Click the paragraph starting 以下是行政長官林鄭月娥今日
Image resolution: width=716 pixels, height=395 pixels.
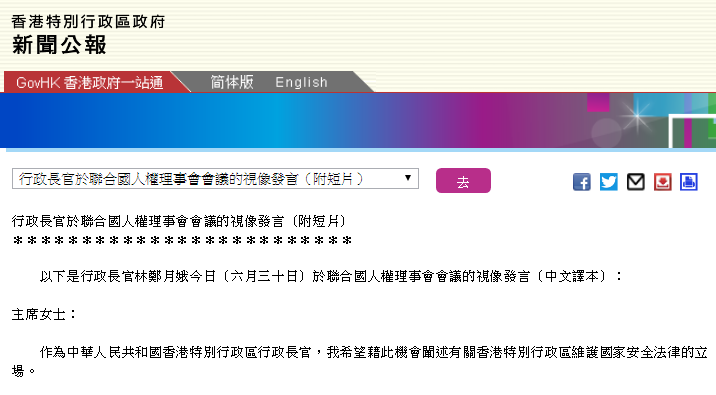coord(331,276)
